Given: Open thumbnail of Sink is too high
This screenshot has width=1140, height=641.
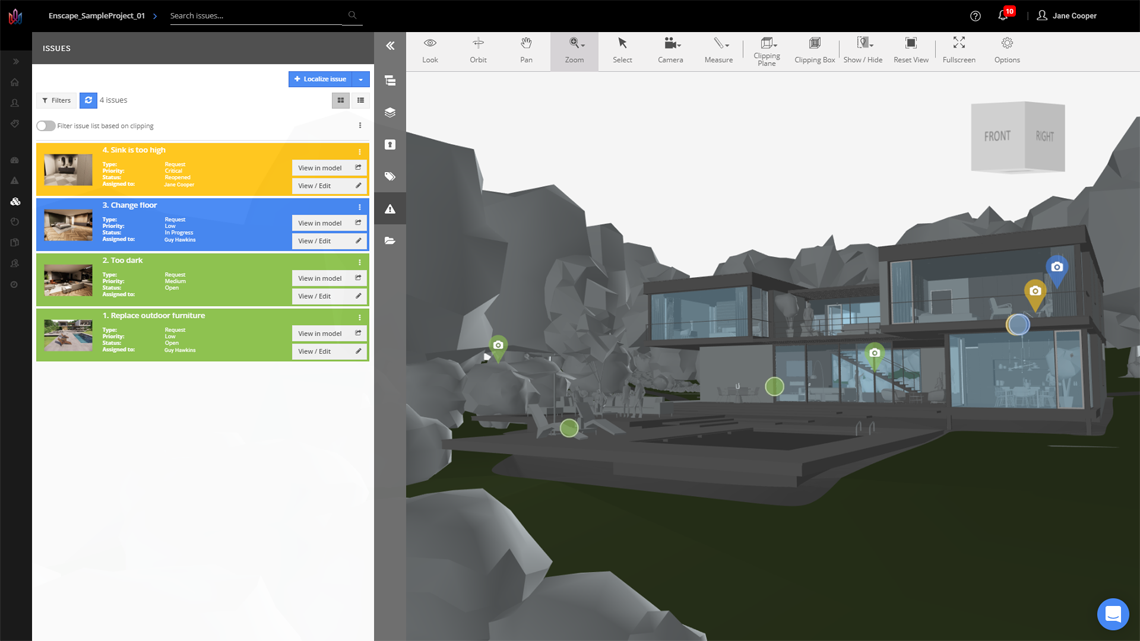Looking at the screenshot, I should point(68,169).
